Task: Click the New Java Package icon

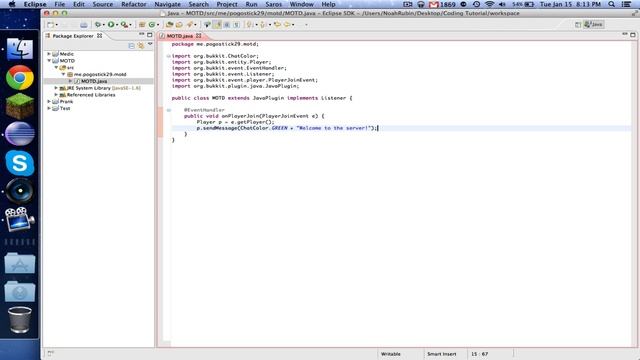Action: (x=142, y=25)
